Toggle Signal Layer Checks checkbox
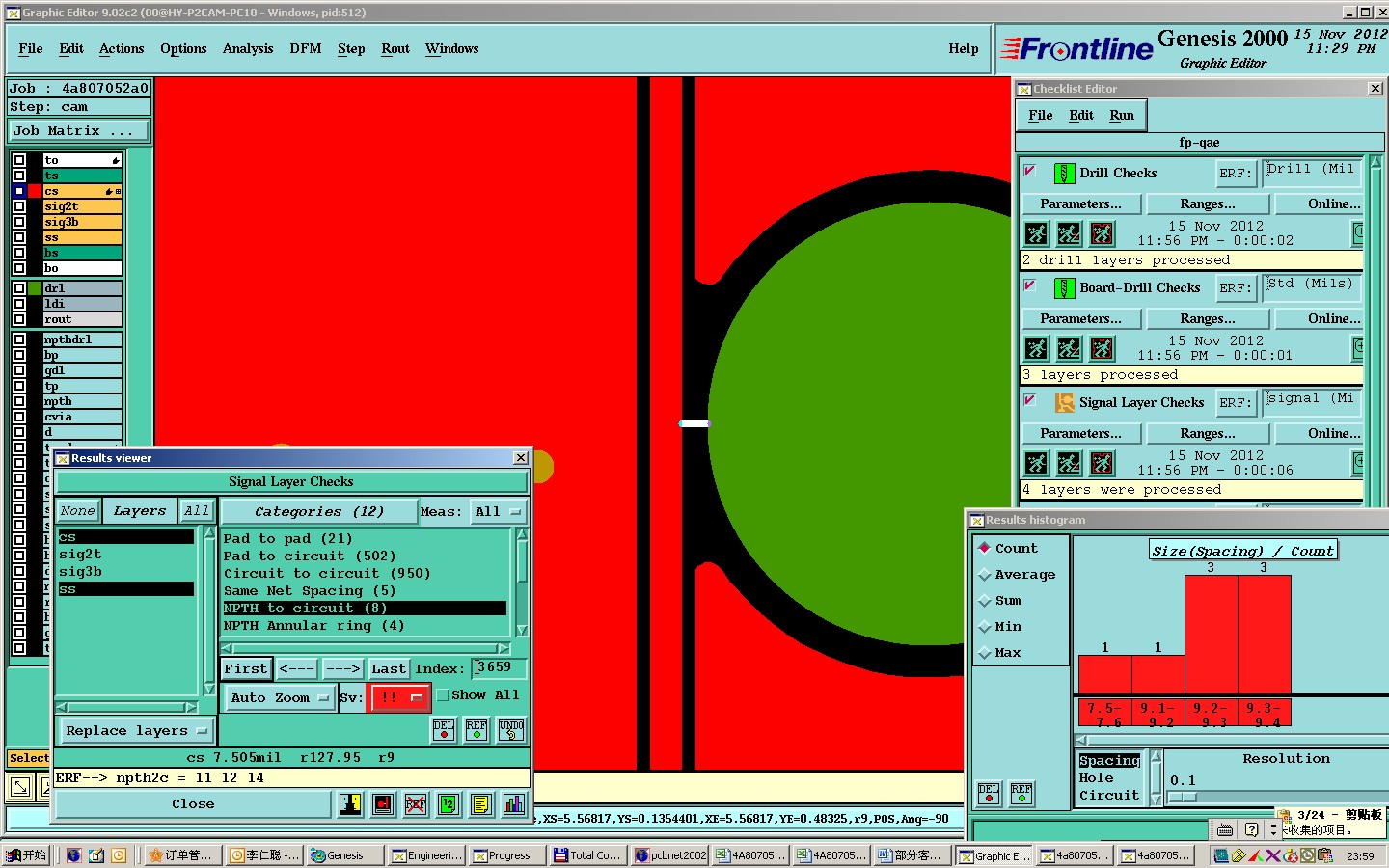1389x868 pixels. coord(1029,400)
